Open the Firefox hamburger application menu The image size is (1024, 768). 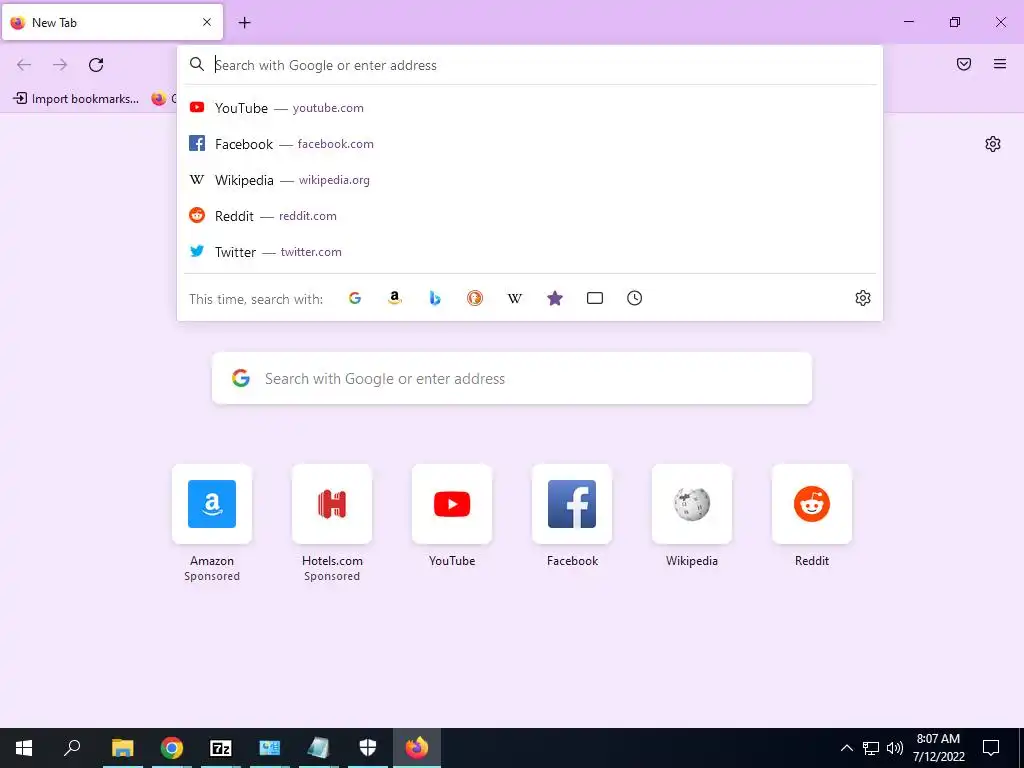pyautogui.click(x=1000, y=64)
